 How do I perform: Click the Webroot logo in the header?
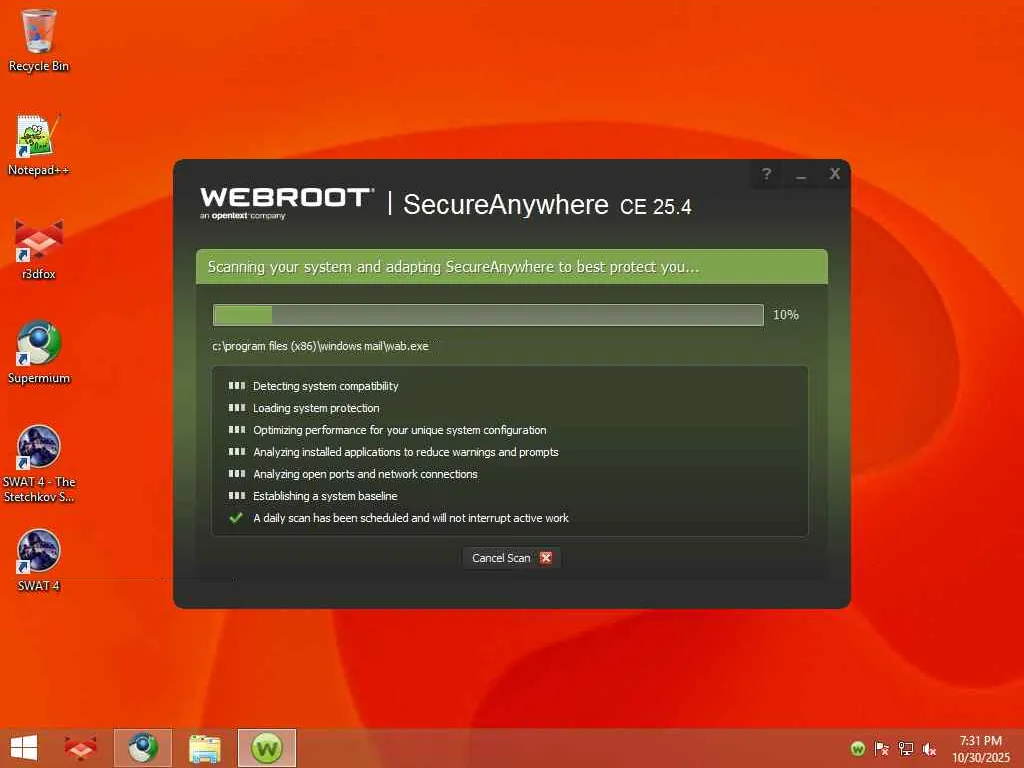[287, 203]
